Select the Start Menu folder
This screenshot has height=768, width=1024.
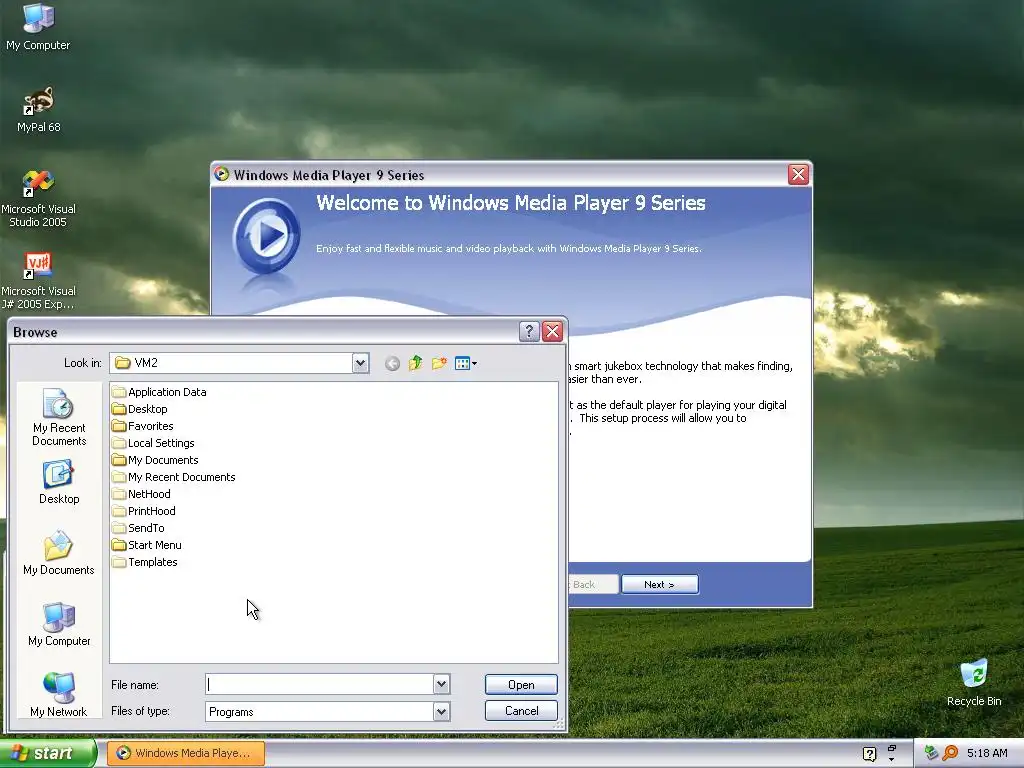tap(146, 545)
